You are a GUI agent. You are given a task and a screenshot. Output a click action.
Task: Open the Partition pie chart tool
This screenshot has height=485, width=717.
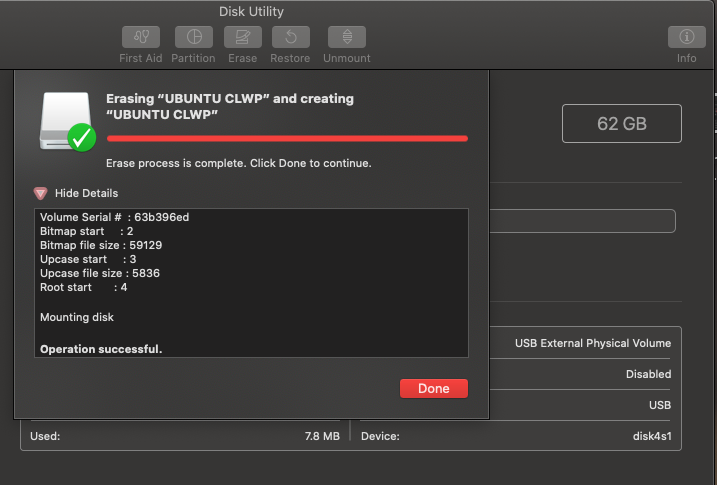tap(194, 37)
